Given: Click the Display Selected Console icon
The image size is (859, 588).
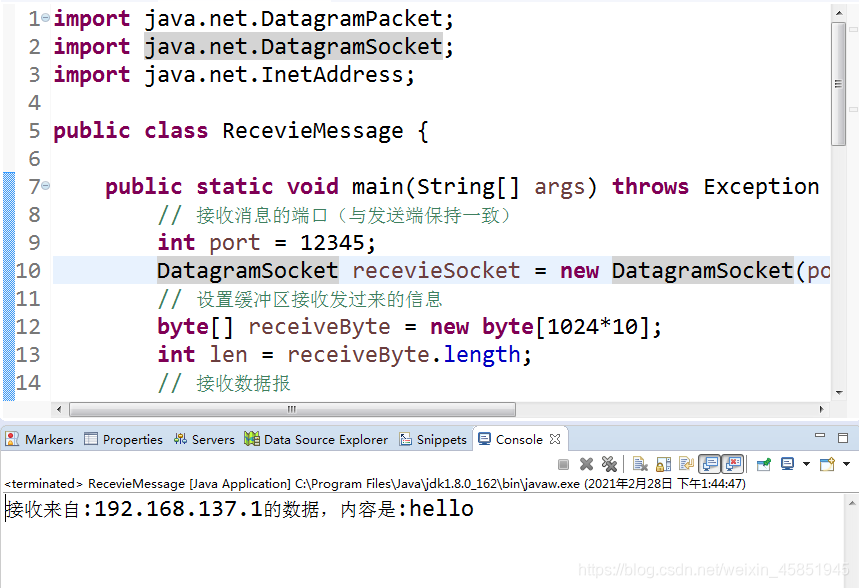Looking at the screenshot, I should tap(787, 464).
